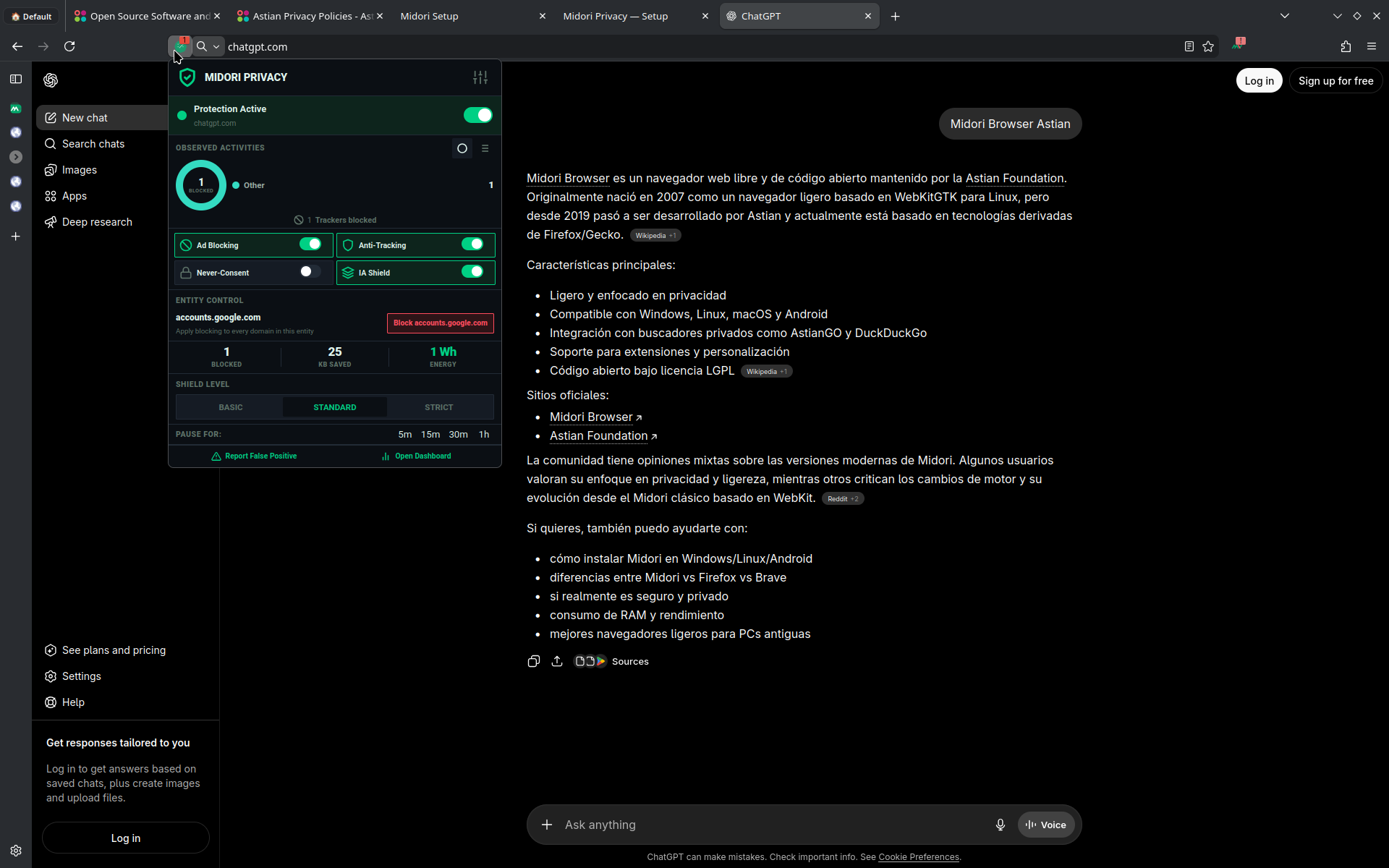Viewport: 1389px width, 868px height.
Task: Copy the ChatGPT response
Action: click(x=534, y=661)
